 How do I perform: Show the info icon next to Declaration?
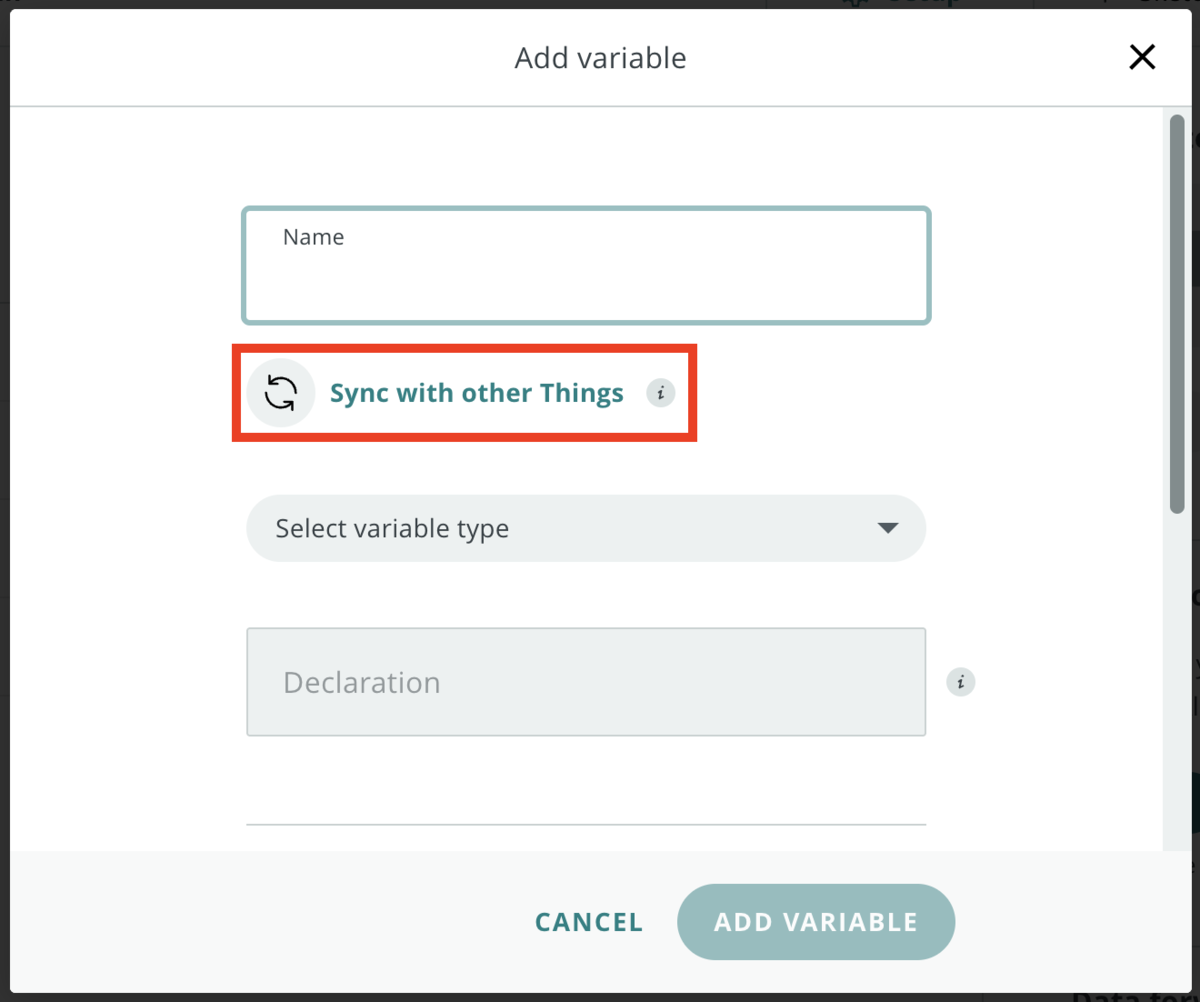click(960, 682)
